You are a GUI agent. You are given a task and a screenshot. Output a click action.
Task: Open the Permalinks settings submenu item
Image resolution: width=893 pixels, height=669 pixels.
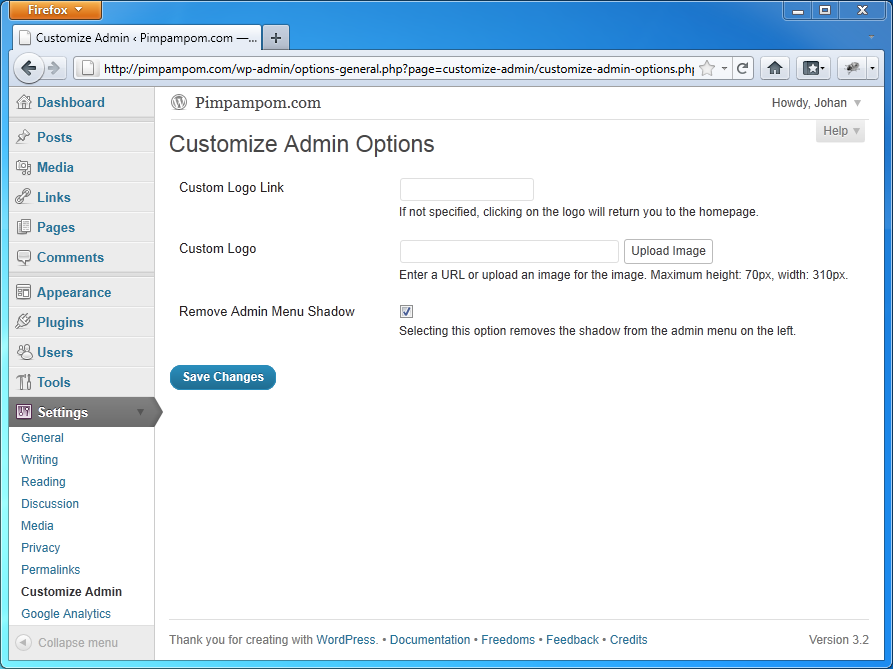click(51, 569)
